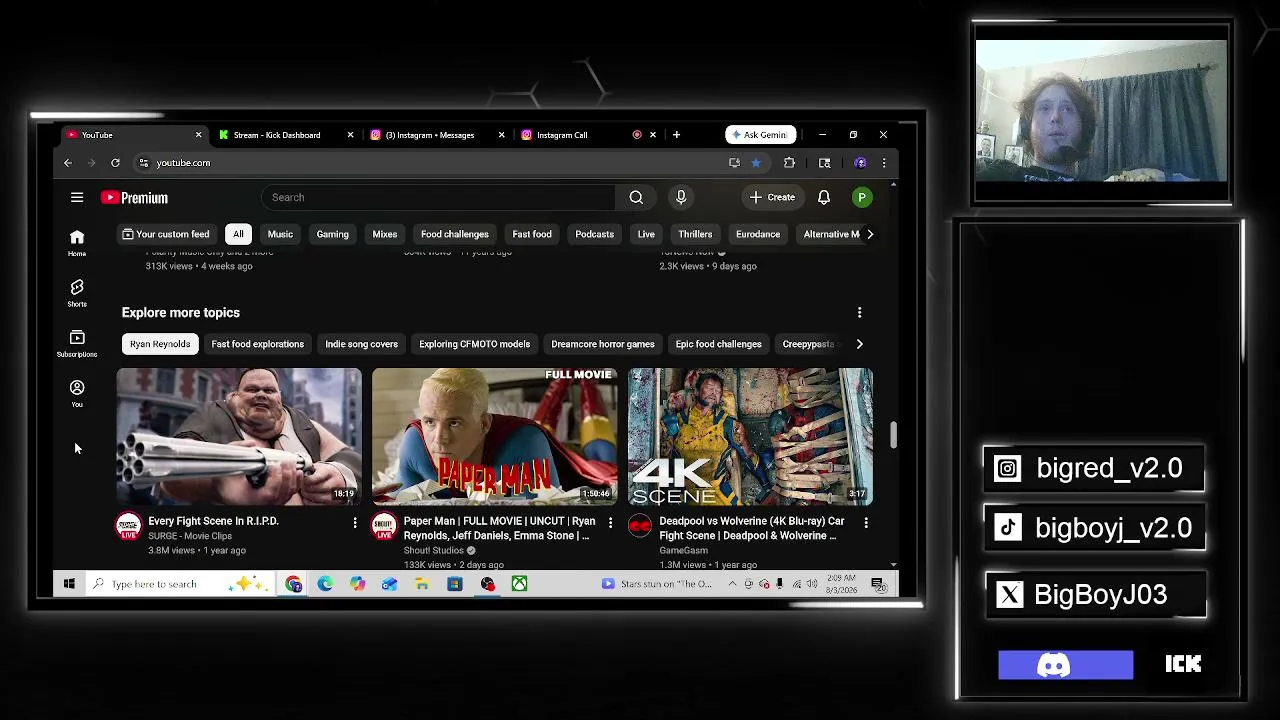Open options for the Paper Man video
The image size is (1280, 720).
pyautogui.click(x=610, y=522)
